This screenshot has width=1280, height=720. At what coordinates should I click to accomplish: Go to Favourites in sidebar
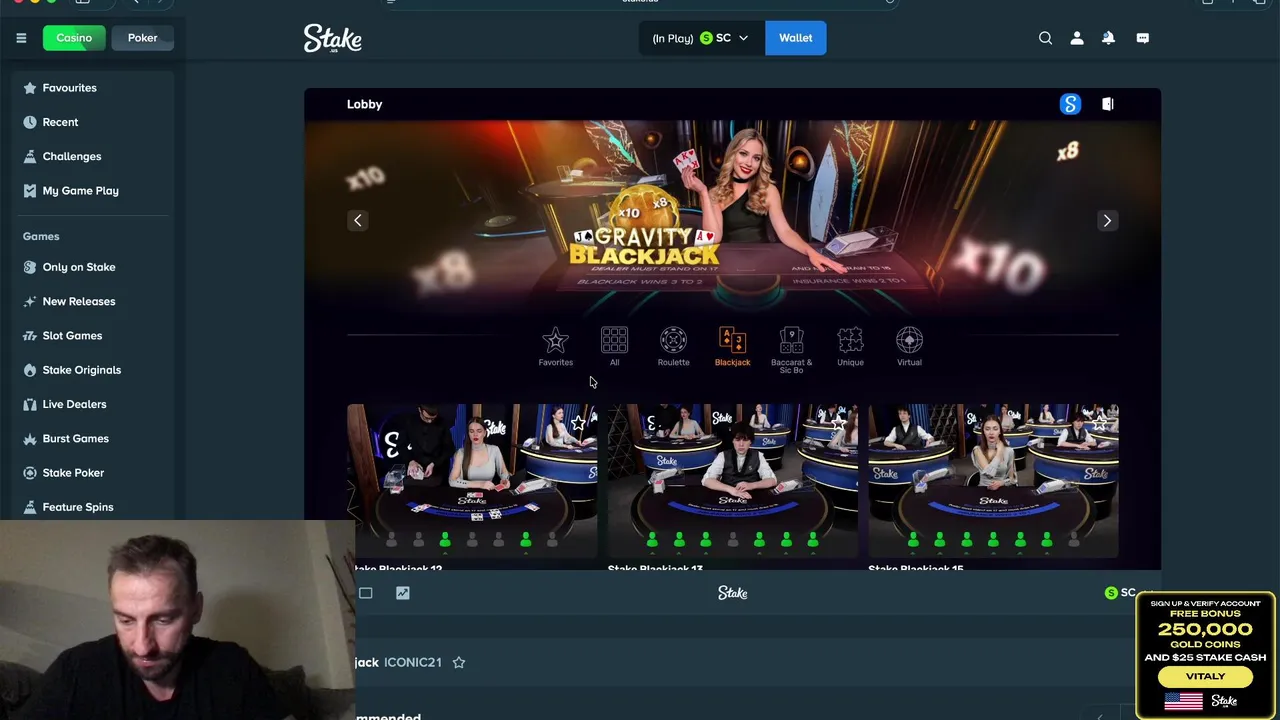point(92,88)
